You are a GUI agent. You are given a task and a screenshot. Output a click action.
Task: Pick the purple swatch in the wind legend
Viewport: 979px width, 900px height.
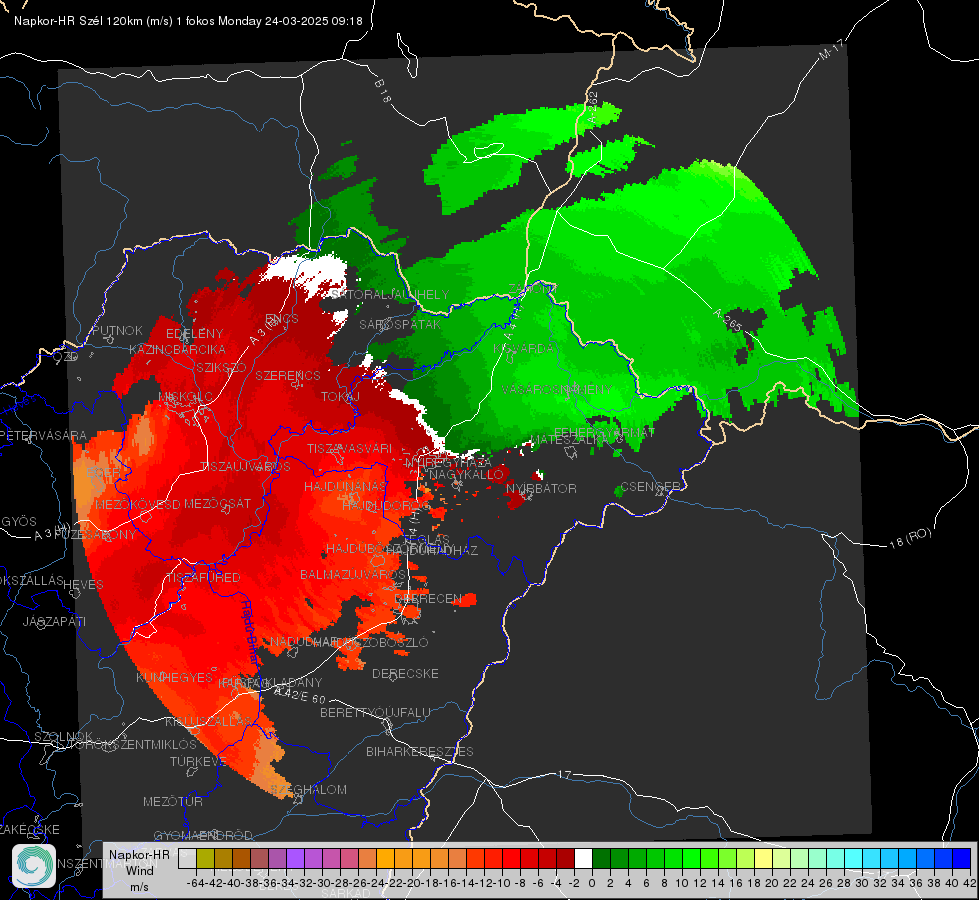pos(295,859)
